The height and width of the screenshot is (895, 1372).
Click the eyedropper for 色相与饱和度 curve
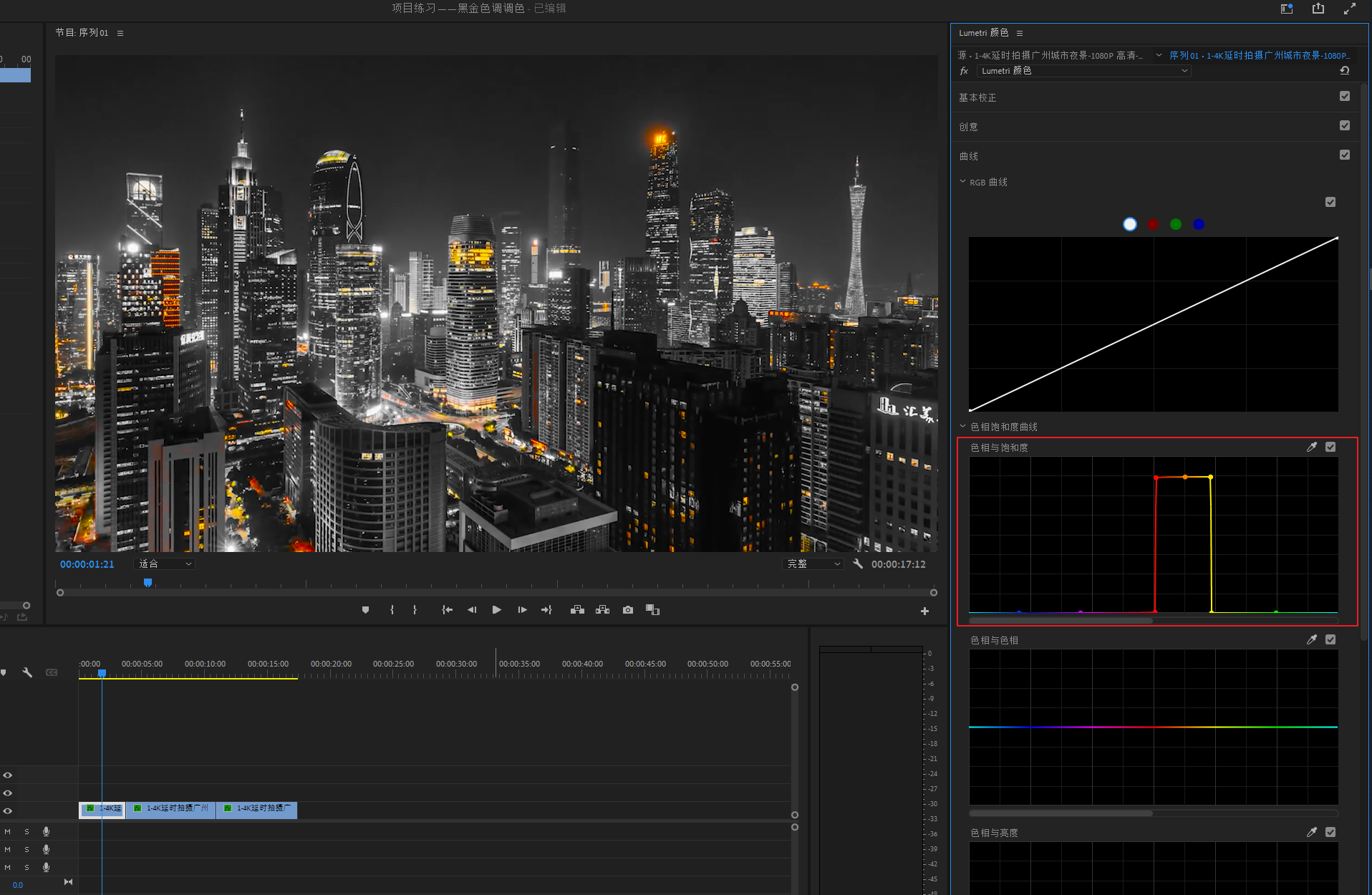tap(1311, 447)
